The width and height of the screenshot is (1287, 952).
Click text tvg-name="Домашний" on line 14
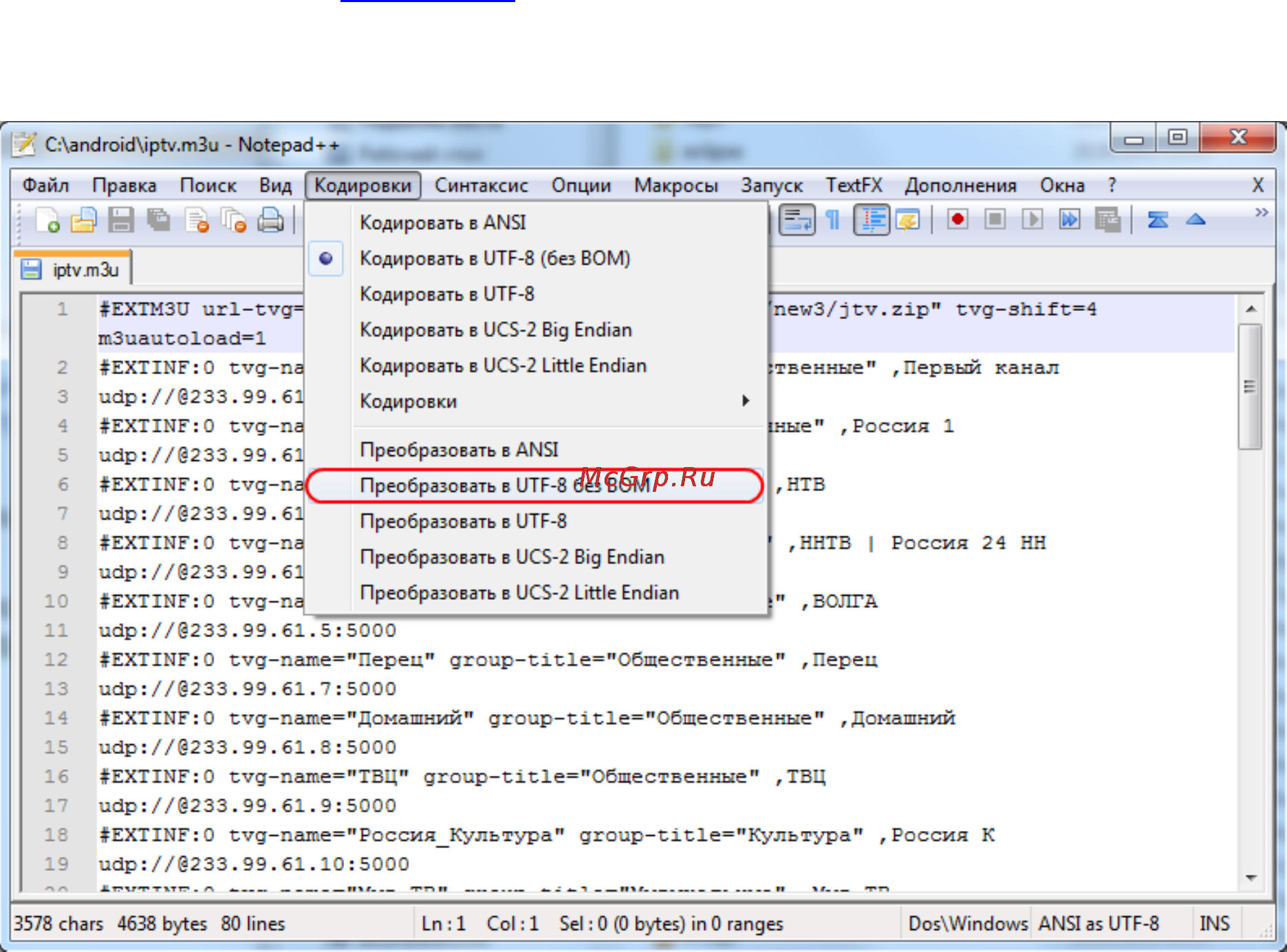click(352, 718)
